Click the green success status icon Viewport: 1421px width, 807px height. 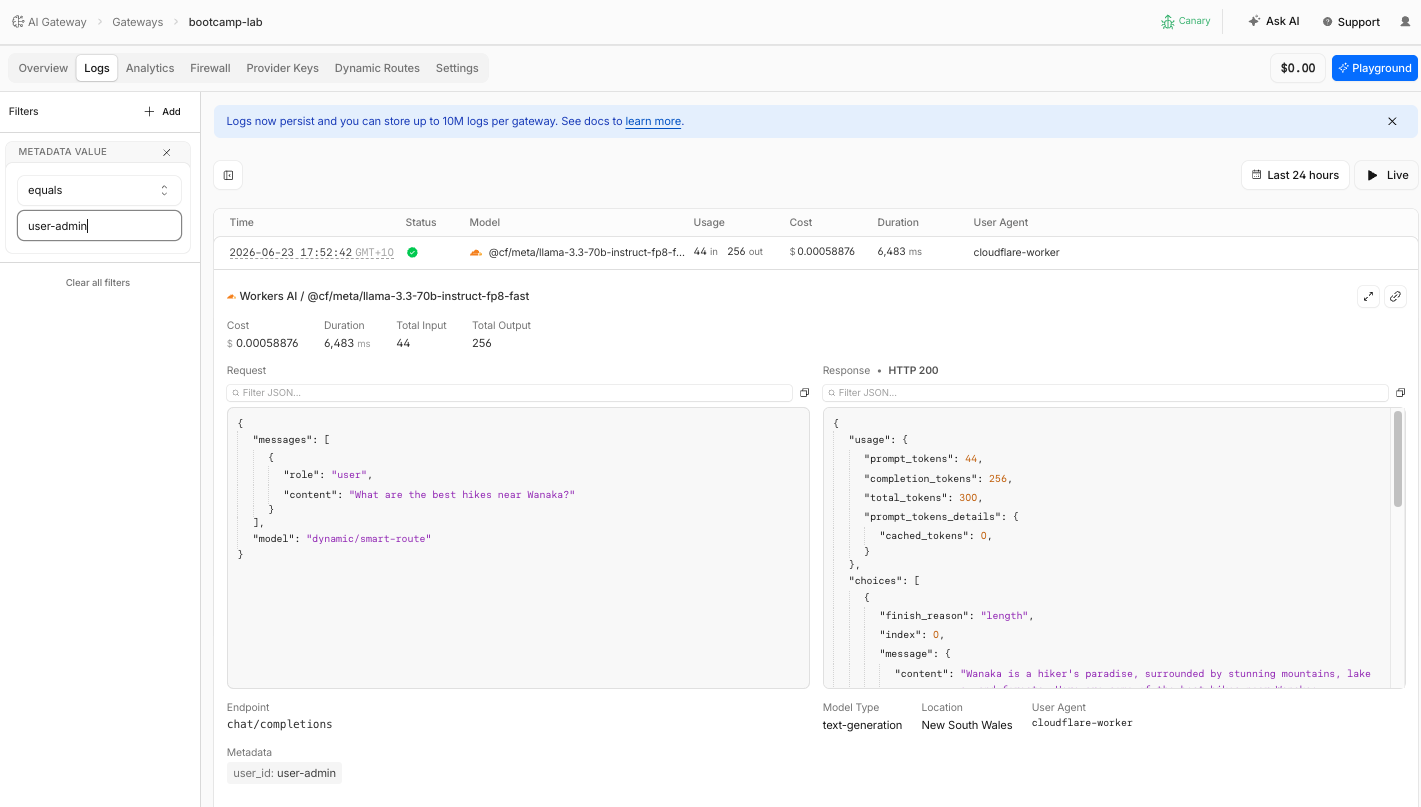point(412,252)
